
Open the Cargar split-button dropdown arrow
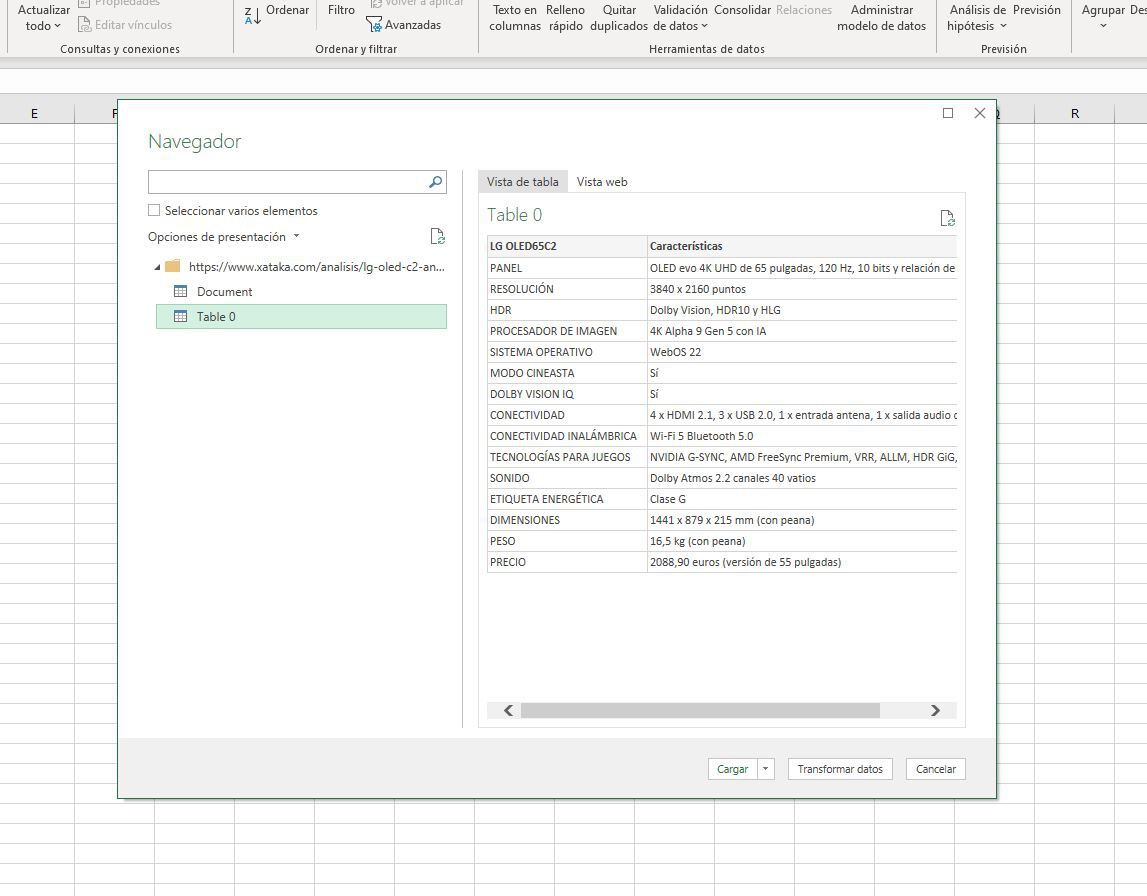coord(764,768)
